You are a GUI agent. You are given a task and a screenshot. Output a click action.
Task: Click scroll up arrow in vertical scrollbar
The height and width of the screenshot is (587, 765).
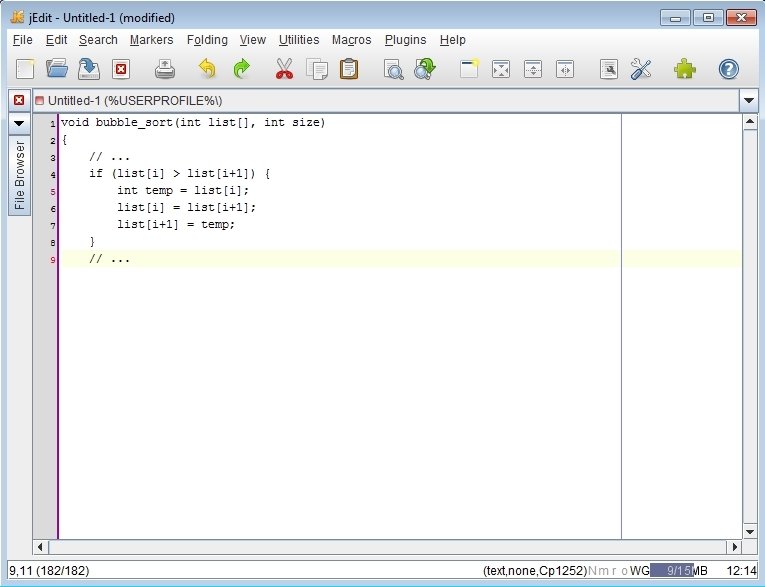point(750,121)
